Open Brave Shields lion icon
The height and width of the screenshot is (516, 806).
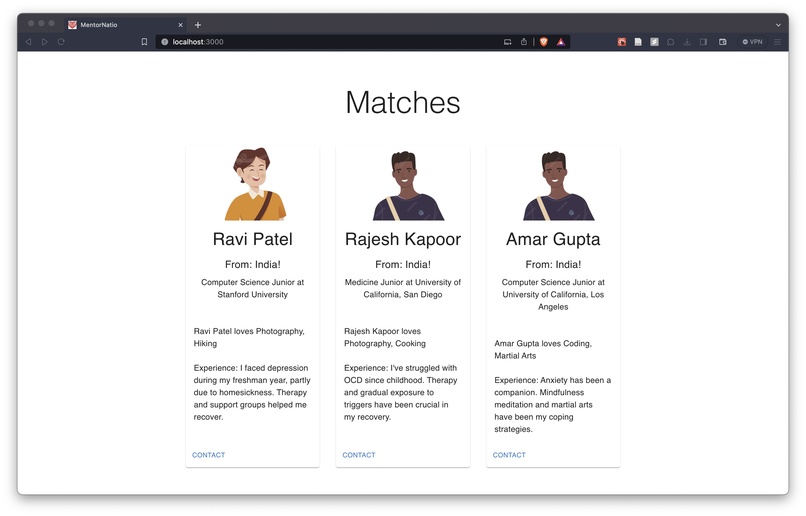(544, 42)
